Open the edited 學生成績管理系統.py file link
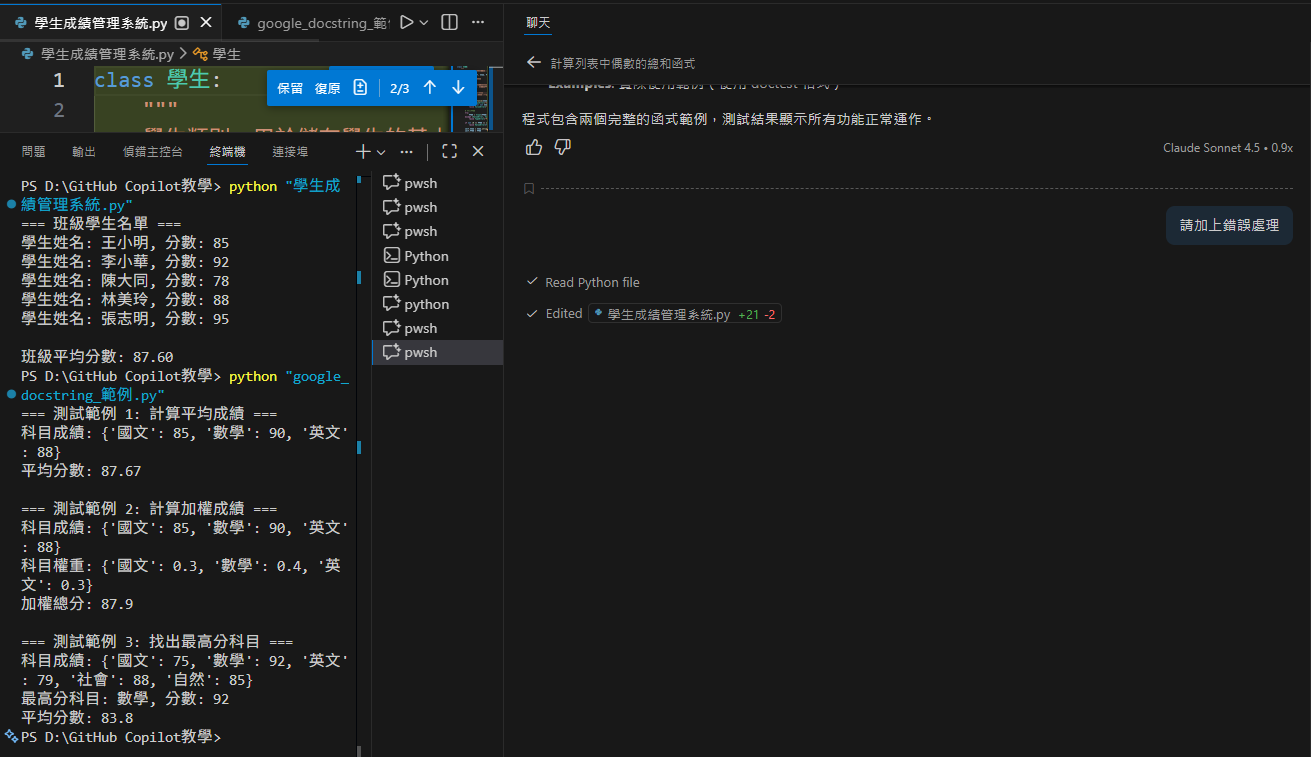 pos(668,314)
